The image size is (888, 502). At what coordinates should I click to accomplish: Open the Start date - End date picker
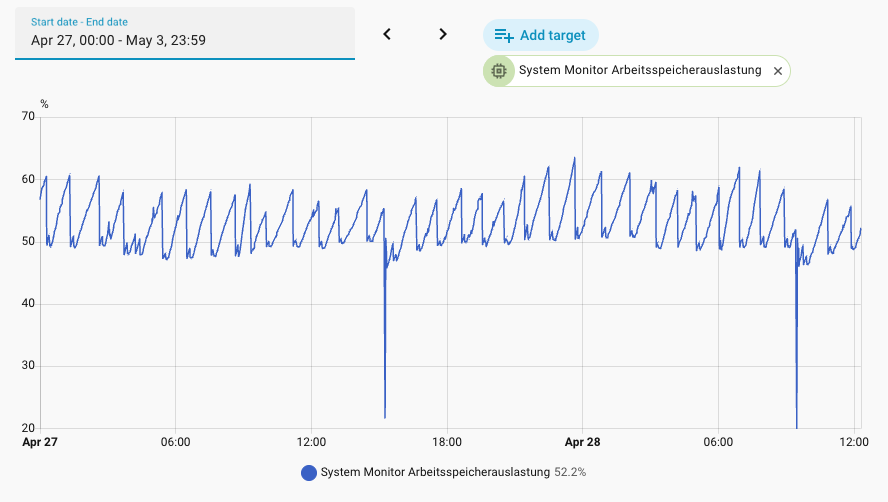(x=185, y=33)
